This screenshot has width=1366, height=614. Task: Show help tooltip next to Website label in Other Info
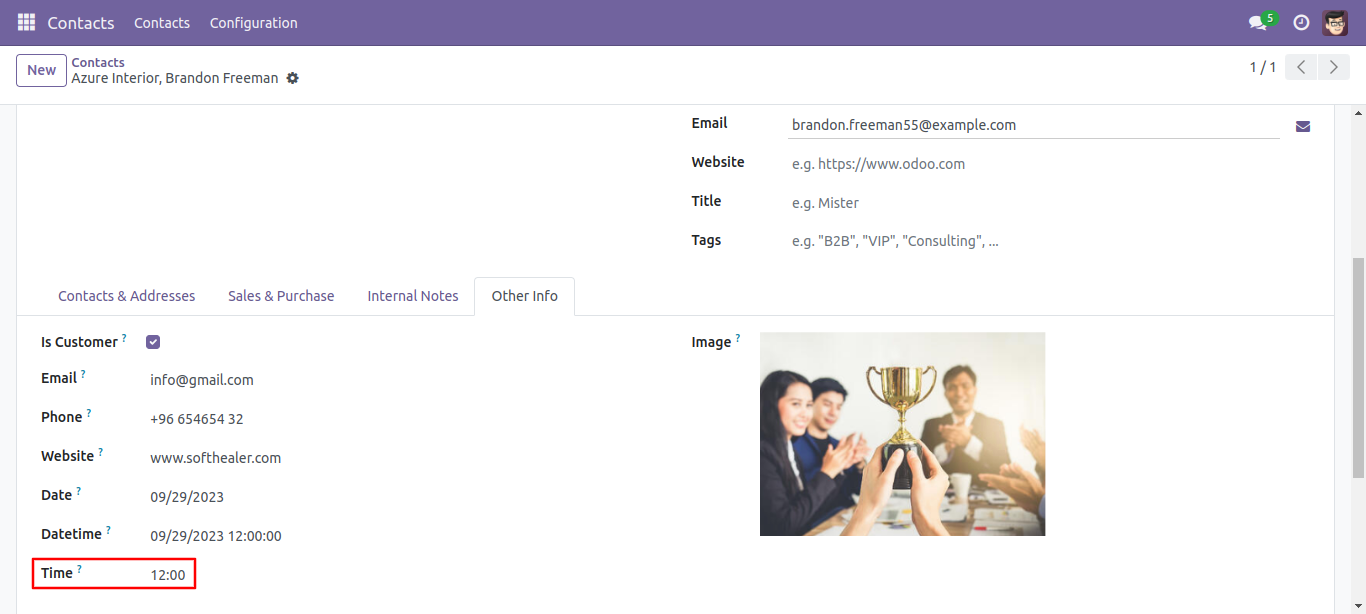tap(101, 452)
